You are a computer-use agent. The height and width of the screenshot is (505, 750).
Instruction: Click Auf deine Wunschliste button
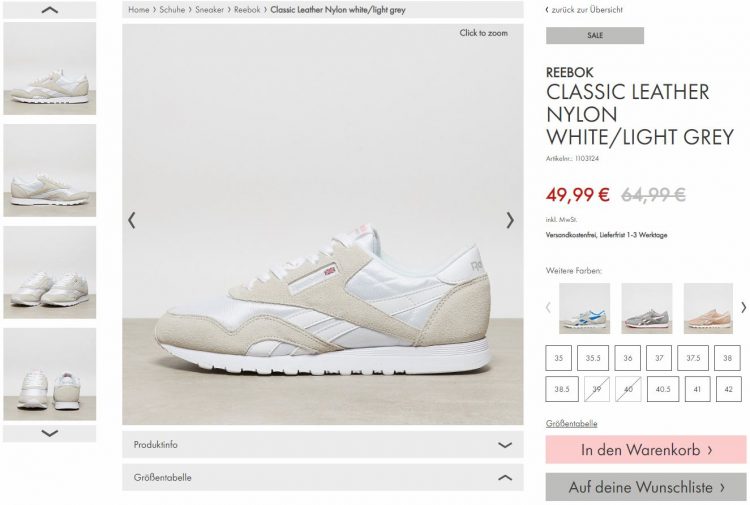pyautogui.click(x=646, y=487)
